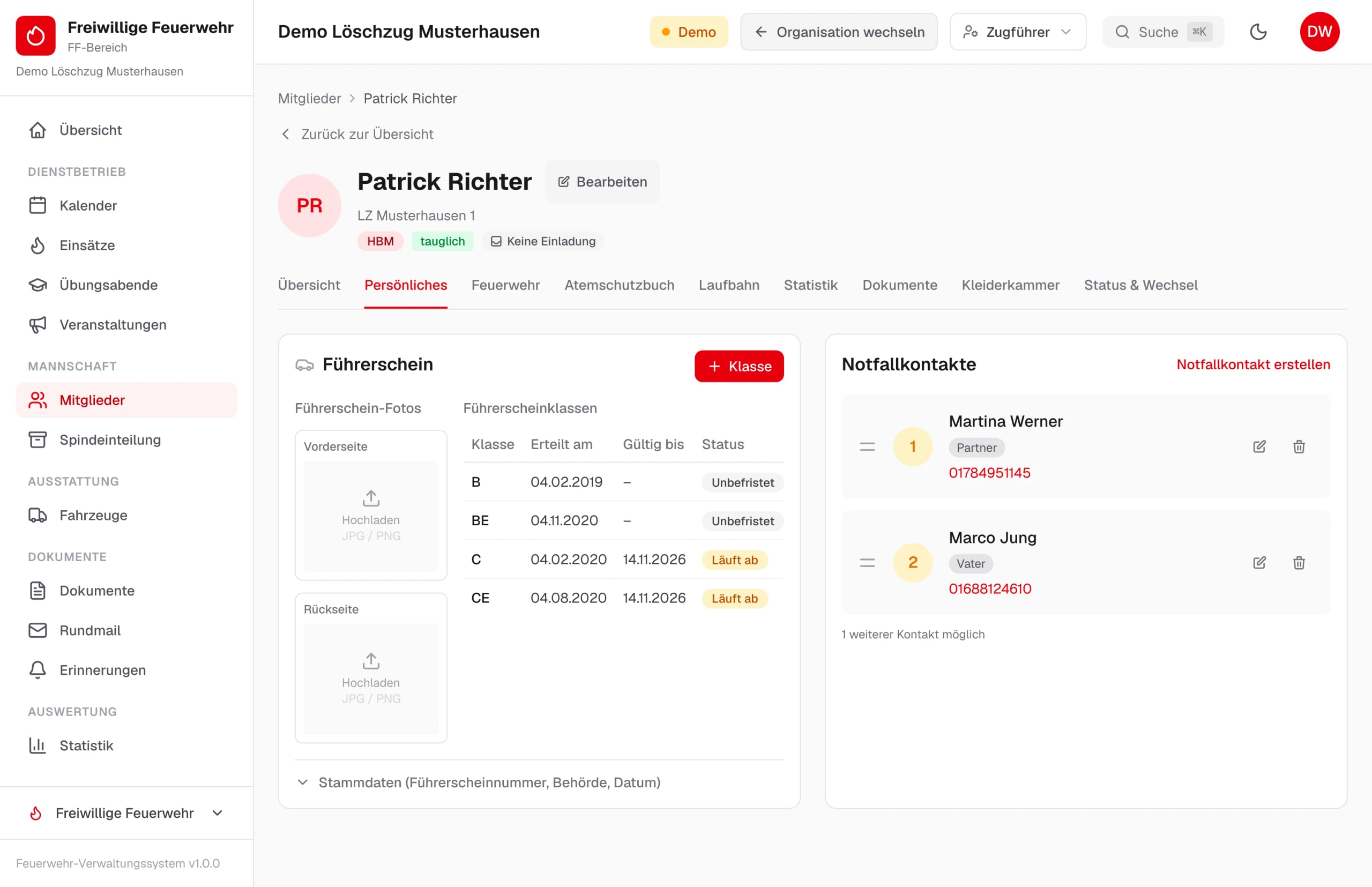Open Einsätze in the sidebar
The height and width of the screenshot is (887, 1372).
(126, 245)
